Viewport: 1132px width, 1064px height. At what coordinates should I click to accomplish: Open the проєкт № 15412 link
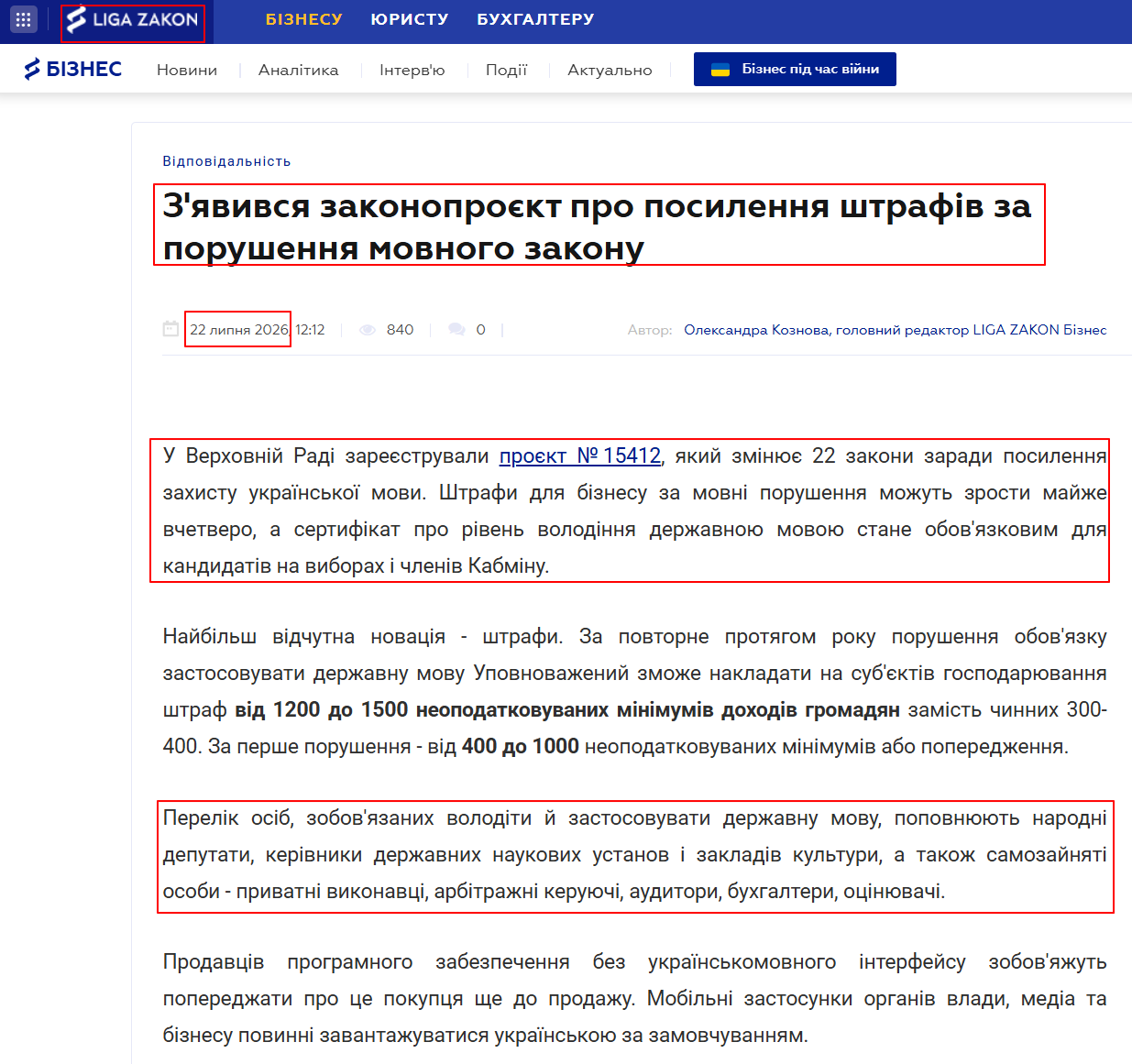point(580,455)
